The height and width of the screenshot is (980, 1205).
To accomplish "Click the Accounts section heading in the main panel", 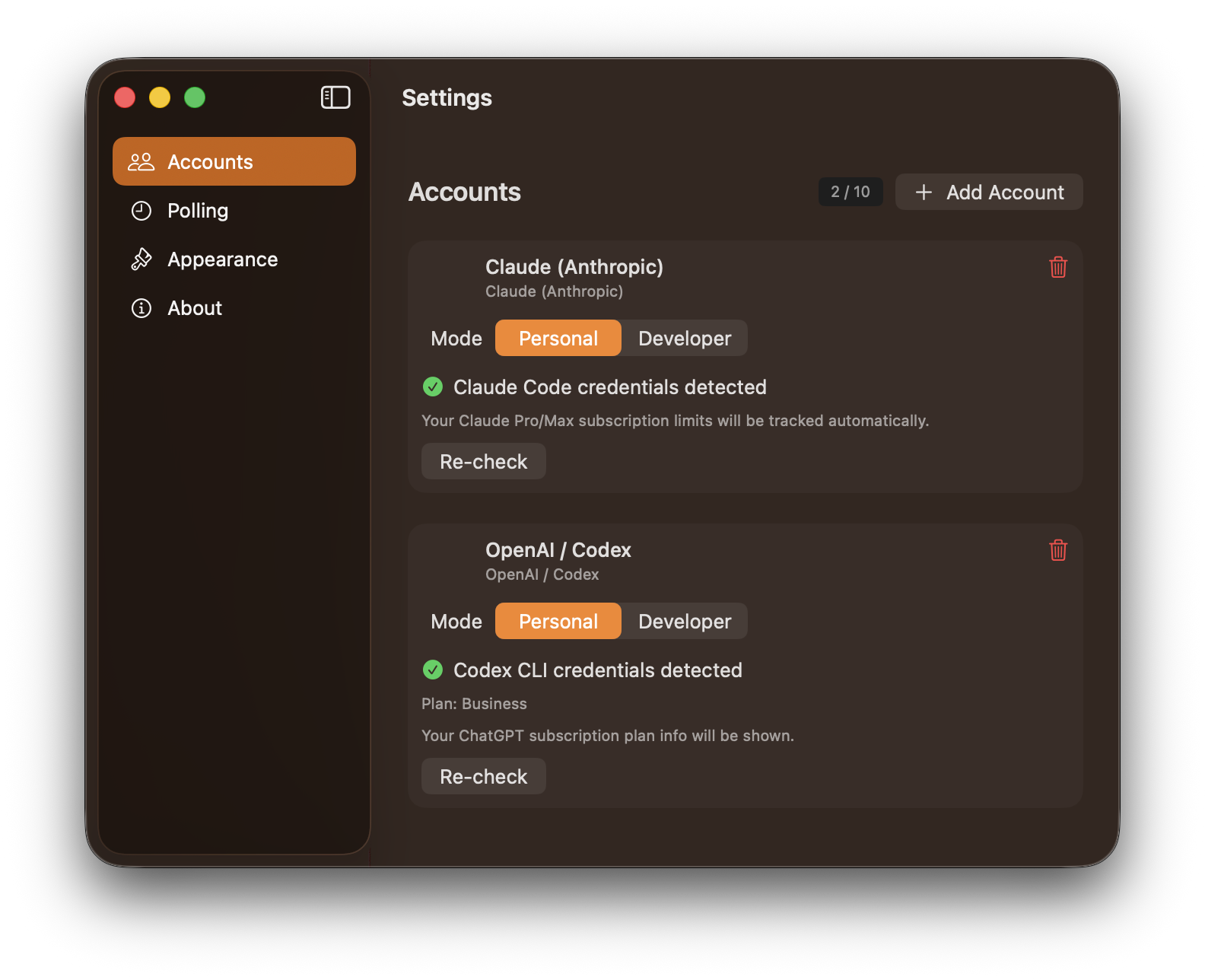I will coord(465,192).
